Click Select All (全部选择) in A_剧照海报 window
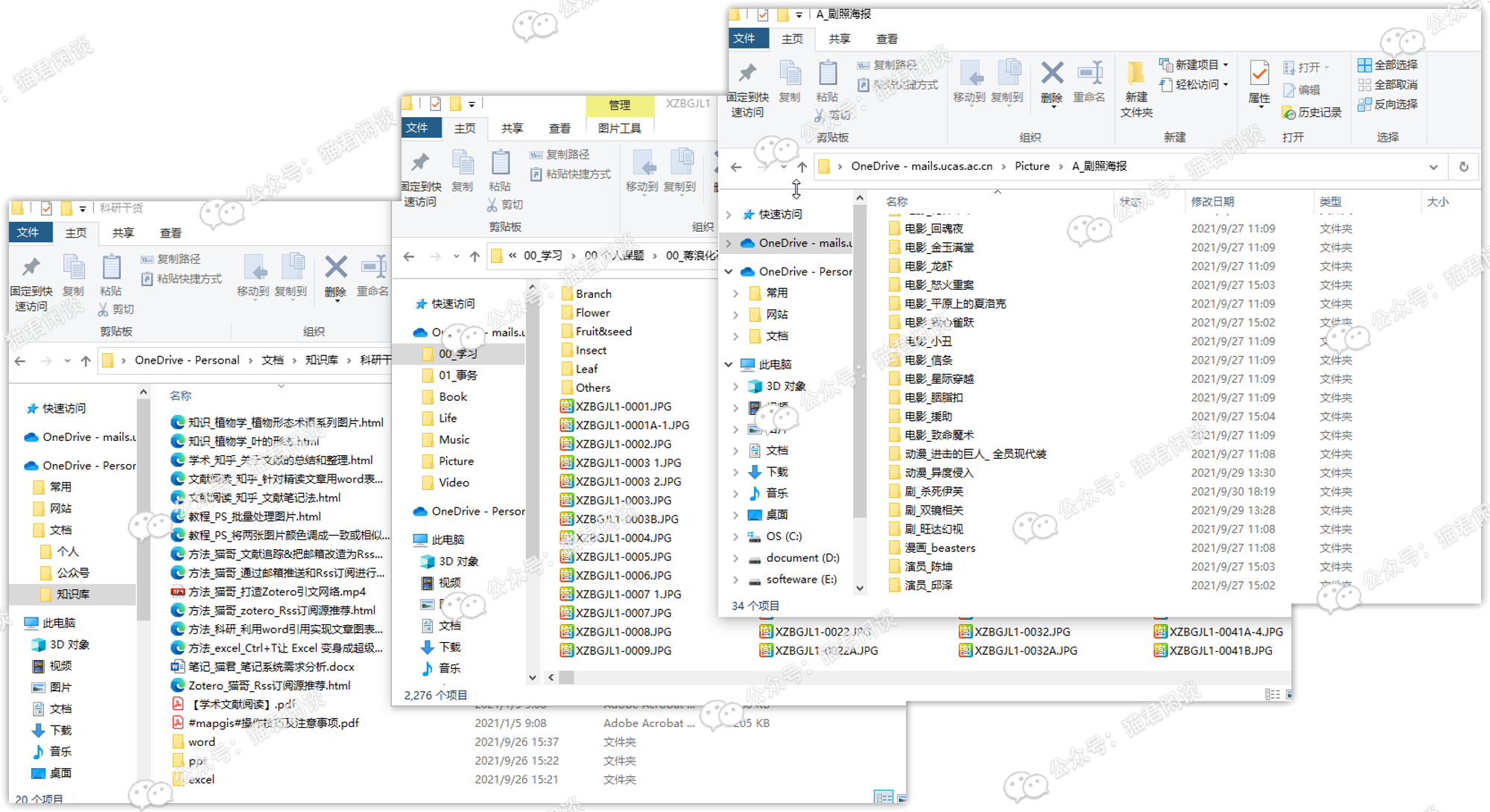Viewport: 1490px width, 812px height. (x=1388, y=65)
